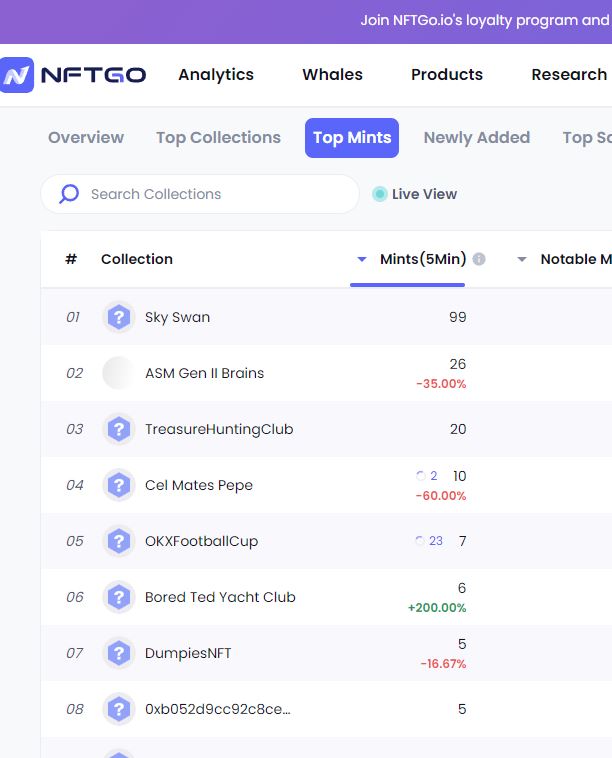Click the -16.67% change value
The width and height of the screenshot is (612, 758).
pos(443,664)
